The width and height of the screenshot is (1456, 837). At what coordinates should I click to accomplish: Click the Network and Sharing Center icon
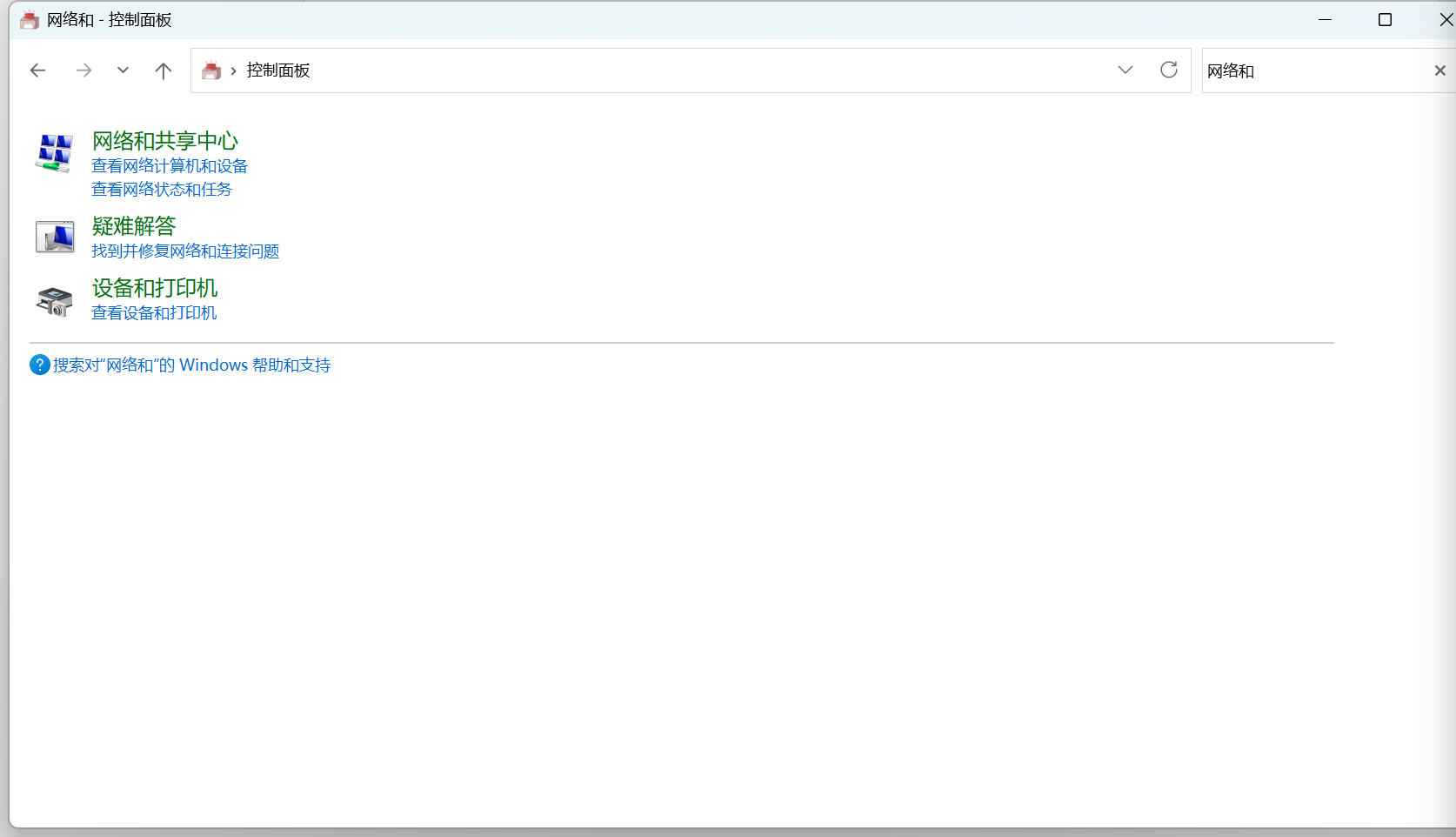click(x=54, y=153)
